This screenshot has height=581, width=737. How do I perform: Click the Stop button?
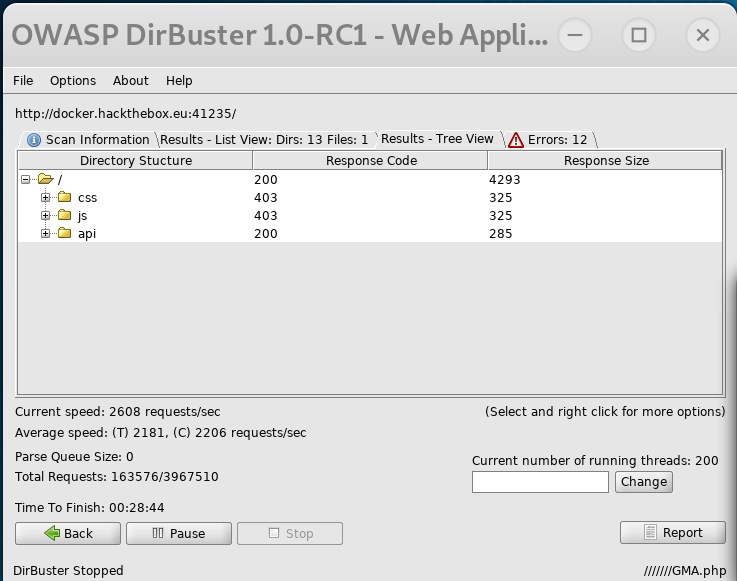pos(290,534)
